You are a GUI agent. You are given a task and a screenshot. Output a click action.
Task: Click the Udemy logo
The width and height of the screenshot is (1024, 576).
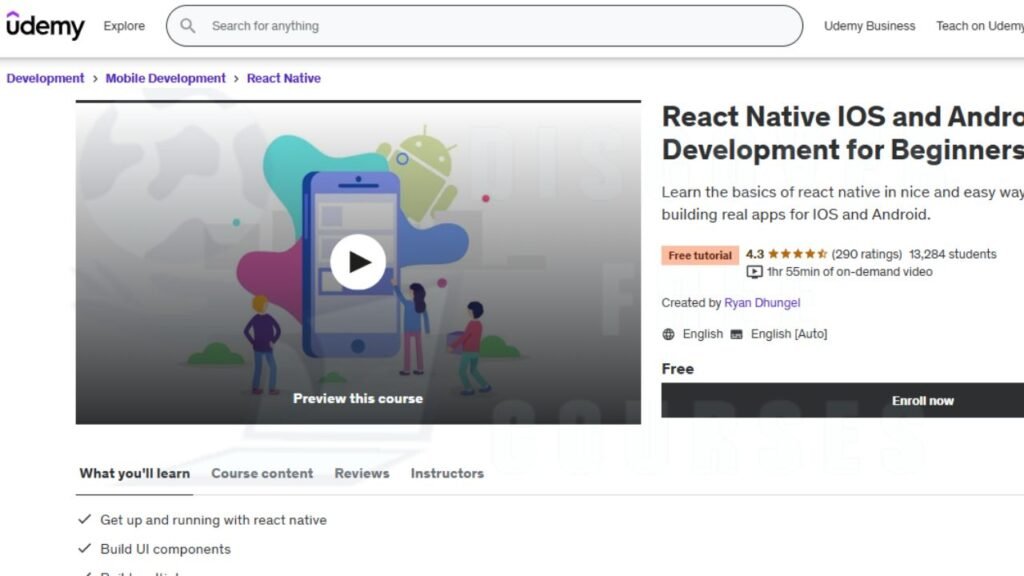coord(45,25)
